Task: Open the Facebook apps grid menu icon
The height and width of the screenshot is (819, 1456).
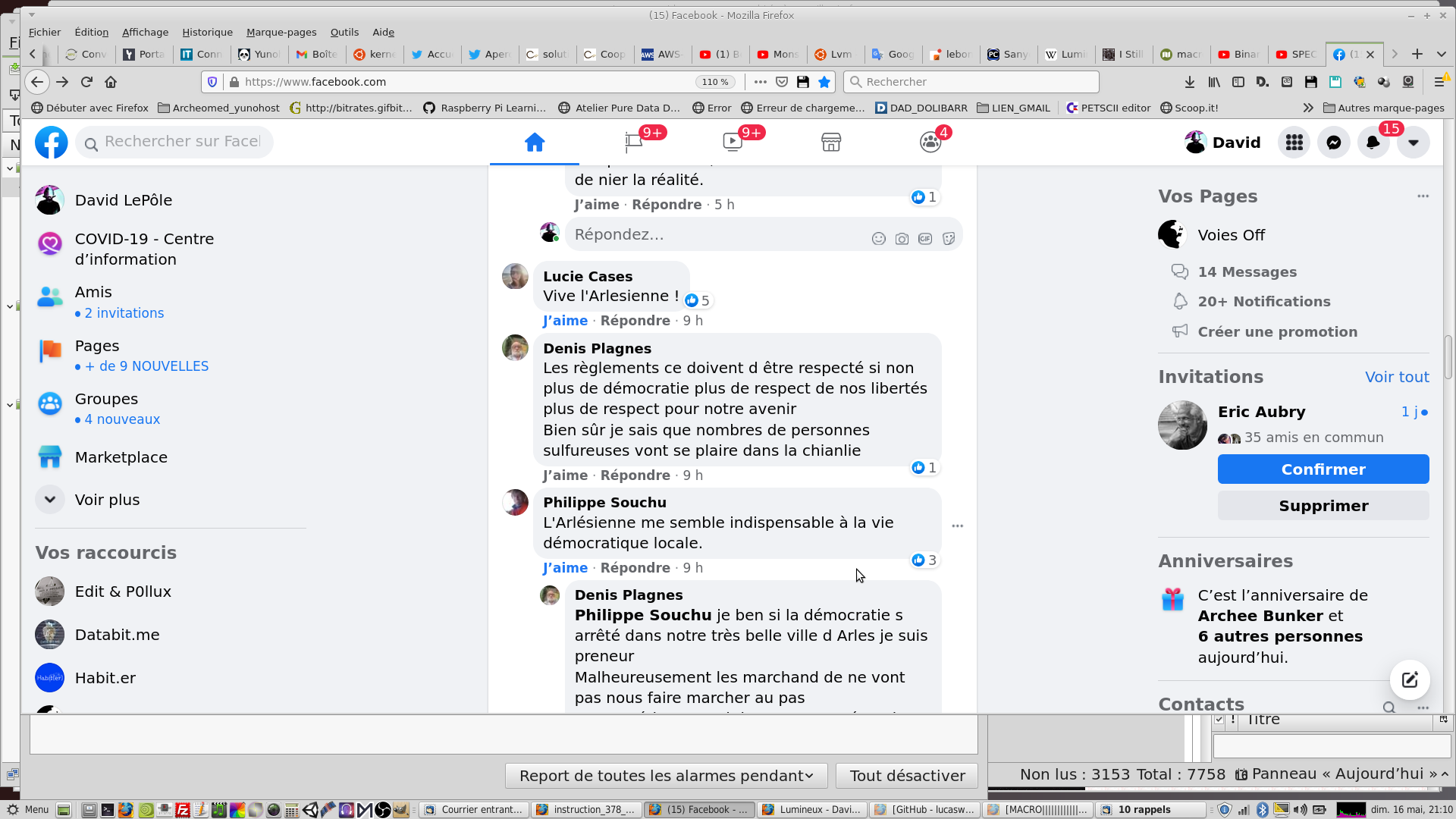Action: [1294, 143]
